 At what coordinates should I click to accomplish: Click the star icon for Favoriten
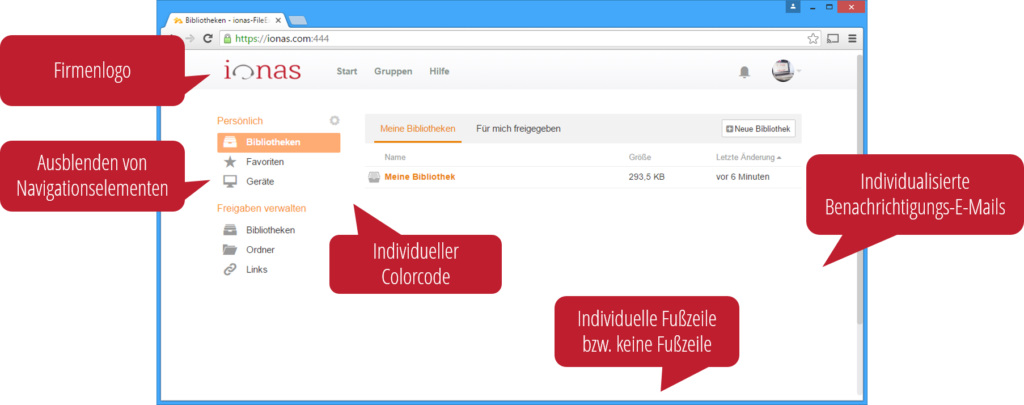click(230, 161)
